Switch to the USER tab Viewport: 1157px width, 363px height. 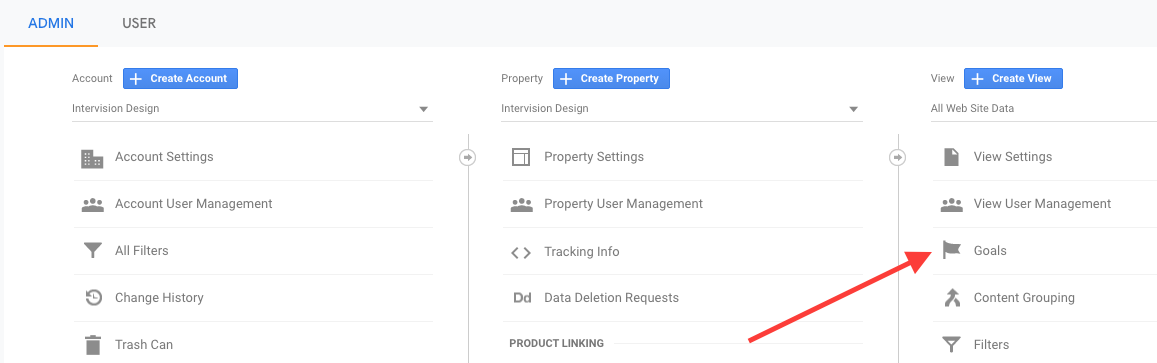tap(139, 23)
